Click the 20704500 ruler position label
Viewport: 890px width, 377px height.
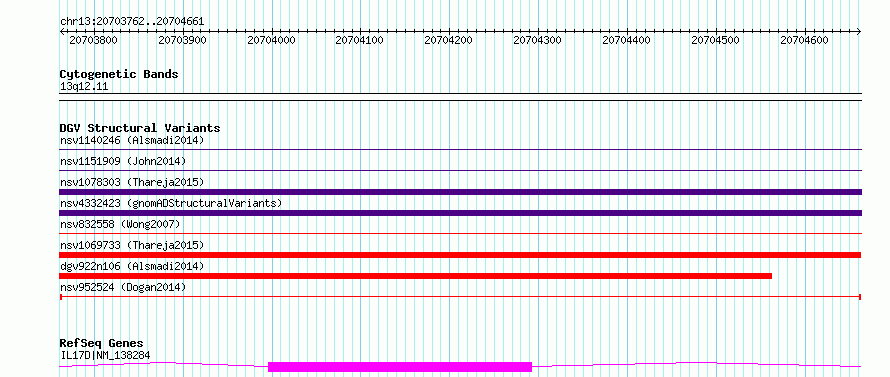[715, 40]
